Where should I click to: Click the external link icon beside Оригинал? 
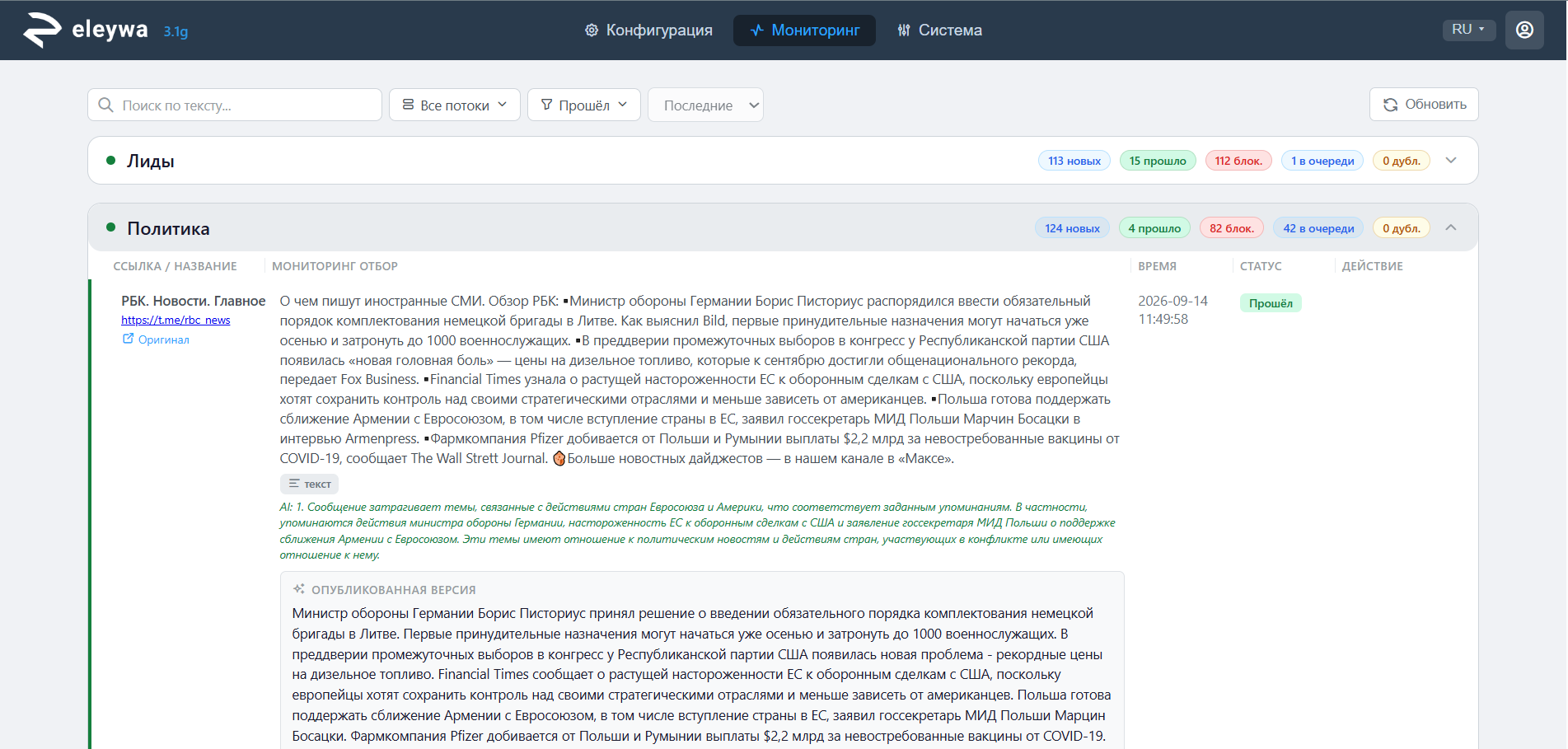click(x=128, y=339)
